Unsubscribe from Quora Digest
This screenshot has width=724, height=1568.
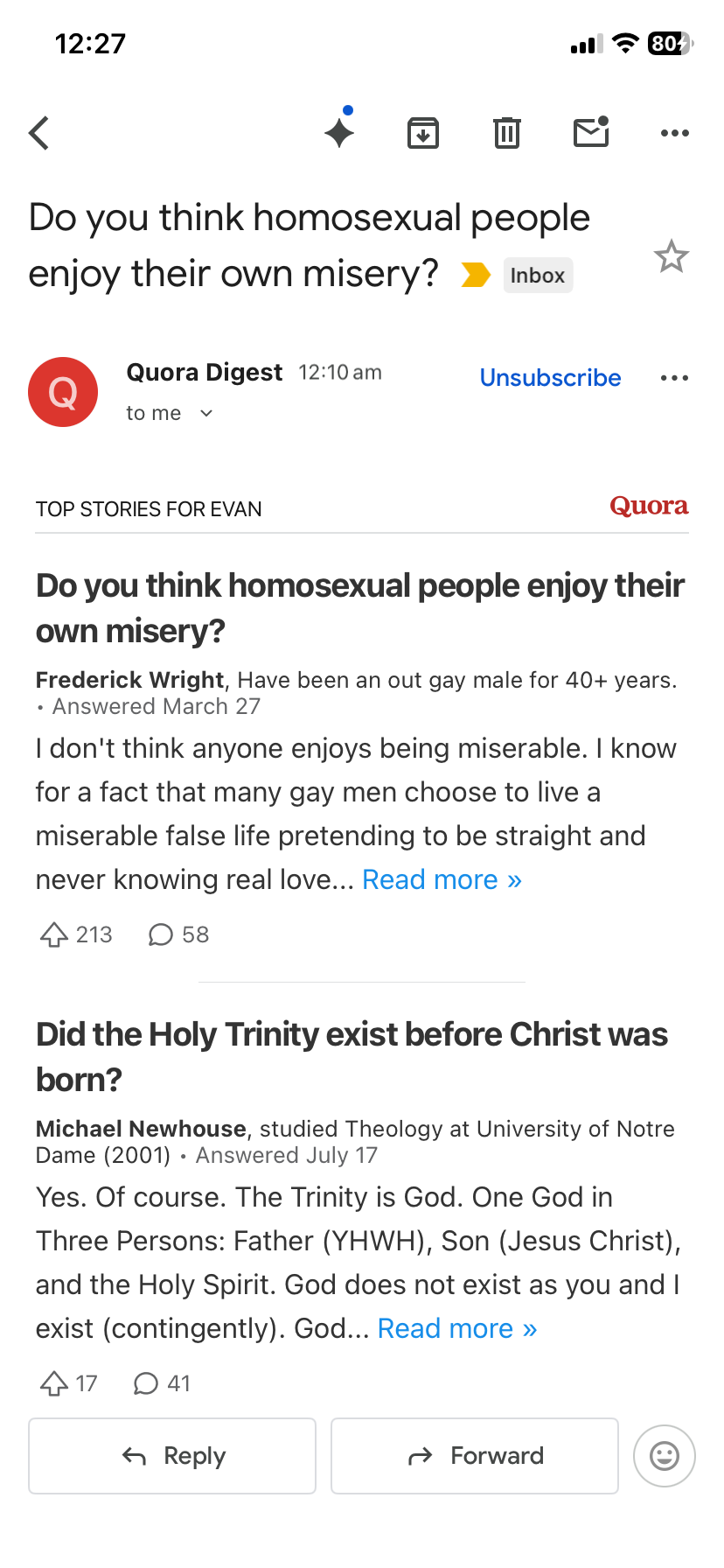tap(550, 378)
